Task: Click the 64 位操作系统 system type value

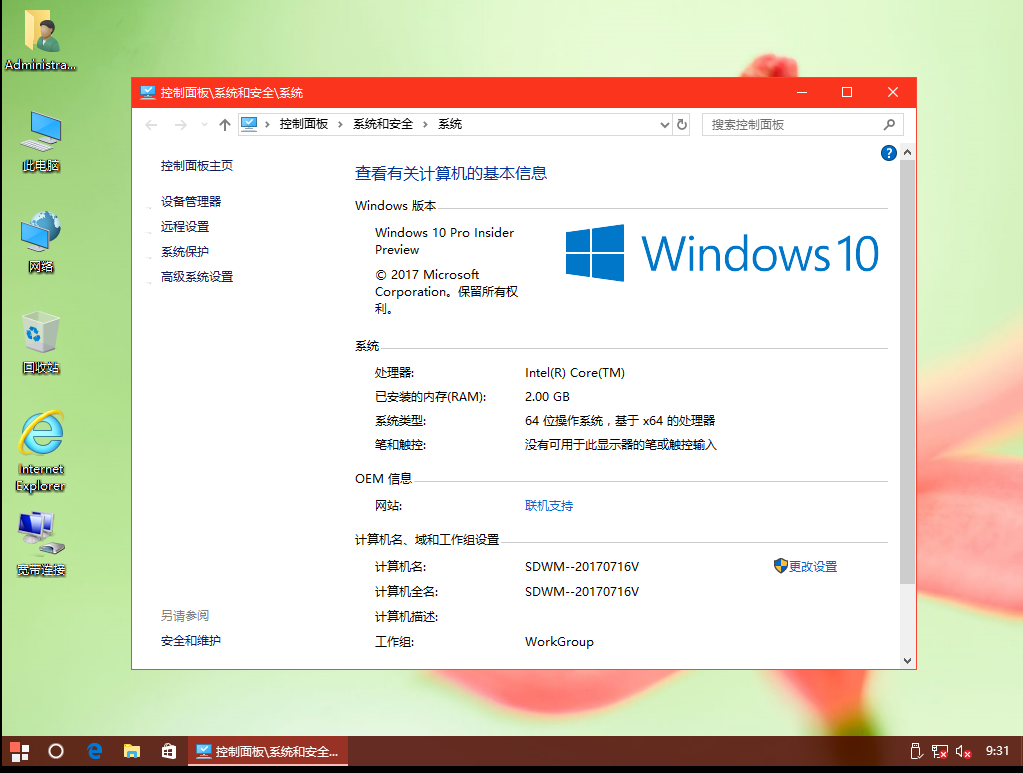Action: click(x=620, y=421)
